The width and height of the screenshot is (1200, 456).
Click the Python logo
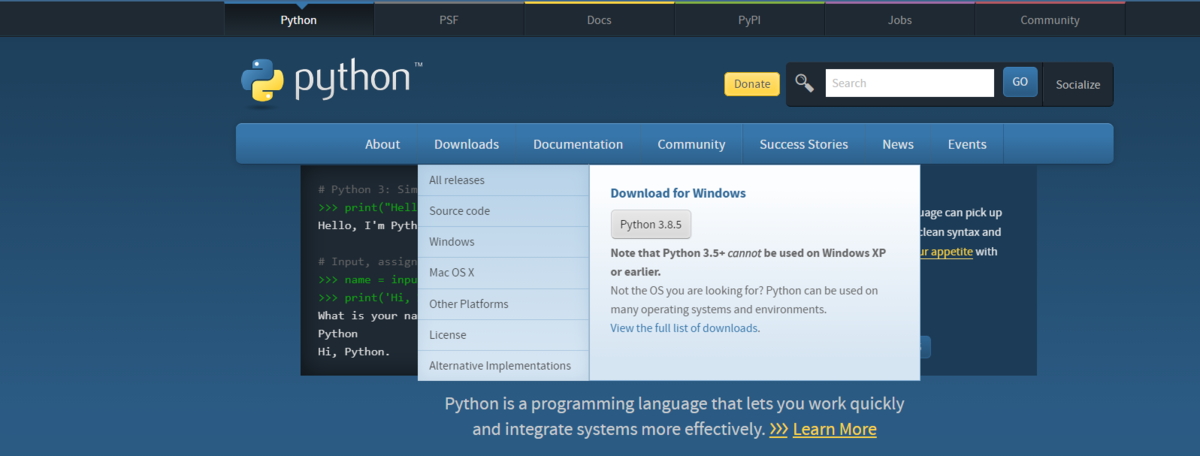pyautogui.click(x=331, y=82)
